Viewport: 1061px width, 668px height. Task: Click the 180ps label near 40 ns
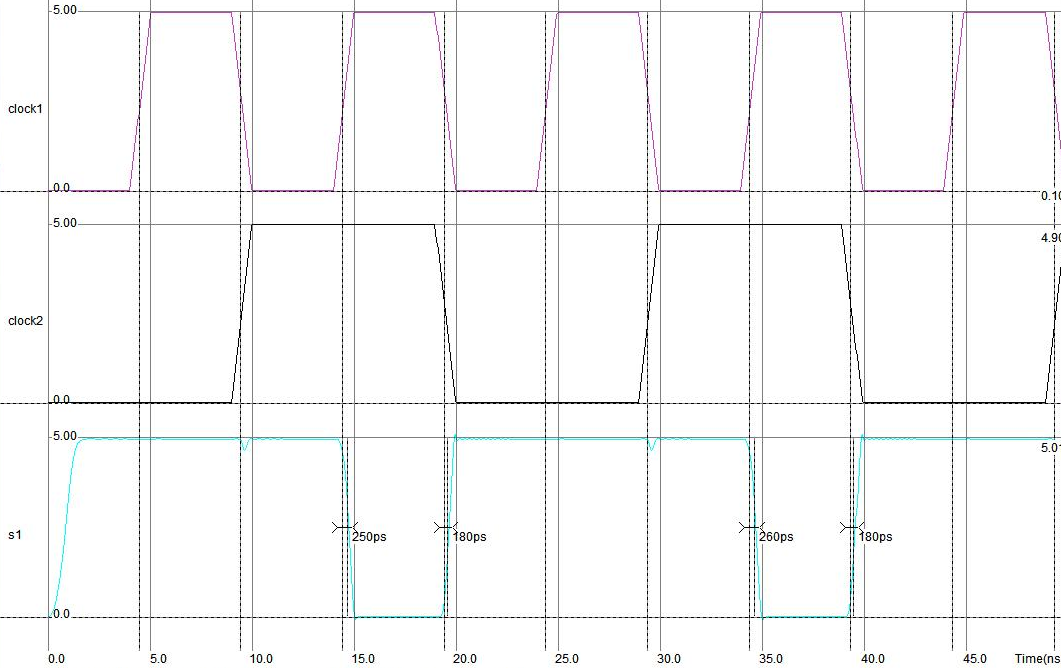coord(876,537)
